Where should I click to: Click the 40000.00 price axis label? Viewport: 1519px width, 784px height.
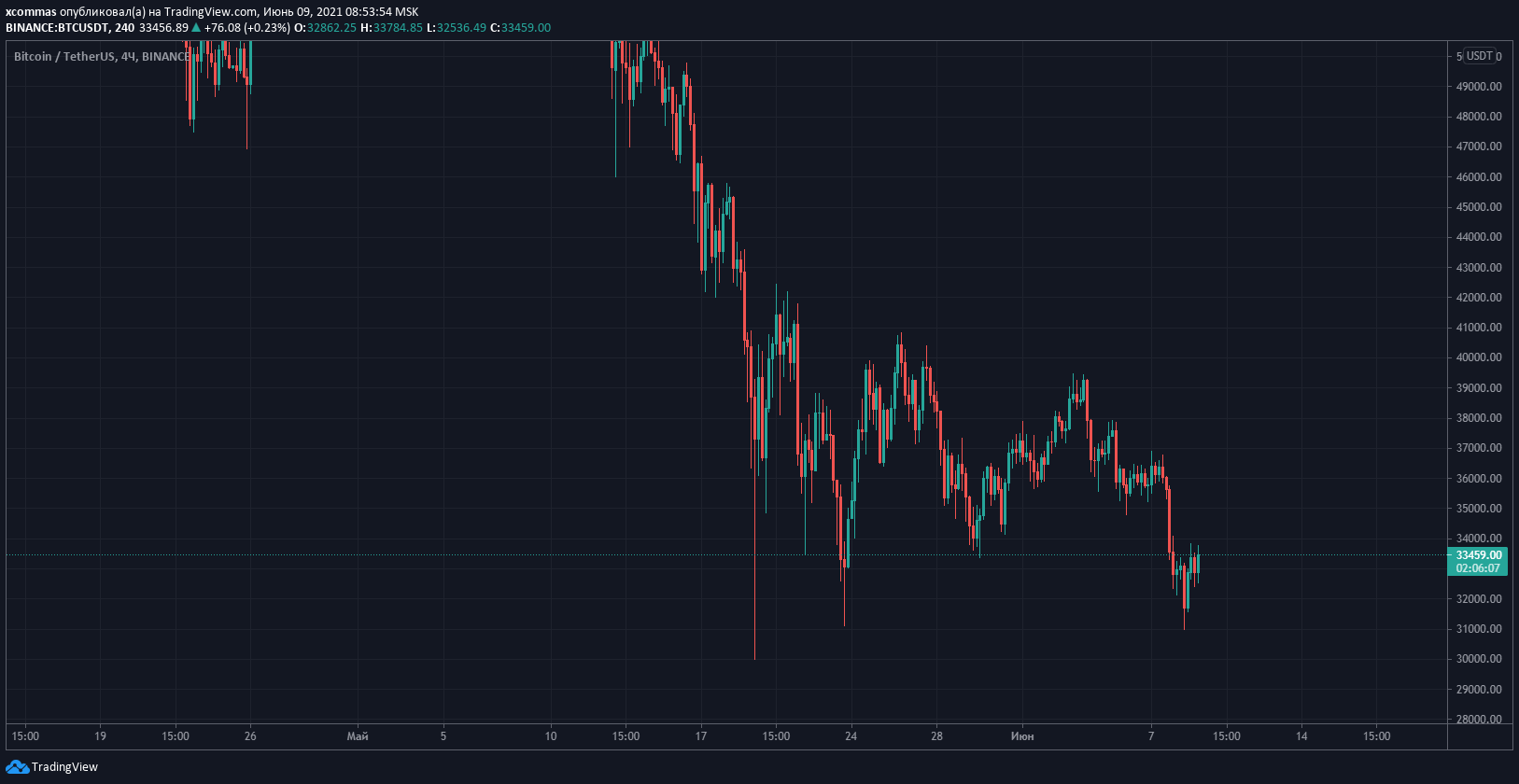coord(1479,357)
